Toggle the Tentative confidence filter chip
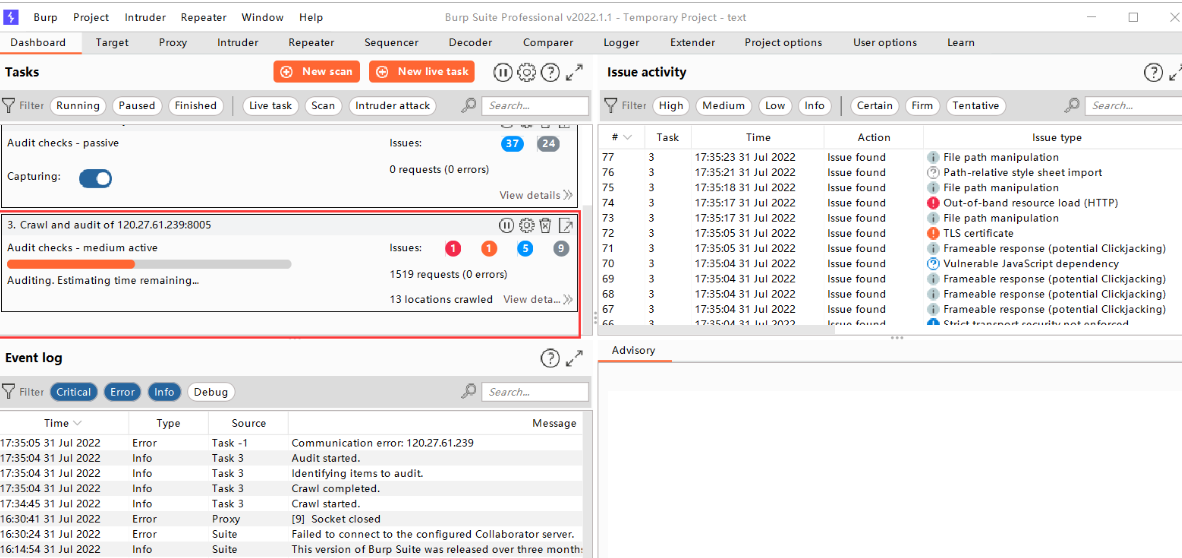This screenshot has height=558, width=1182. [975, 106]
